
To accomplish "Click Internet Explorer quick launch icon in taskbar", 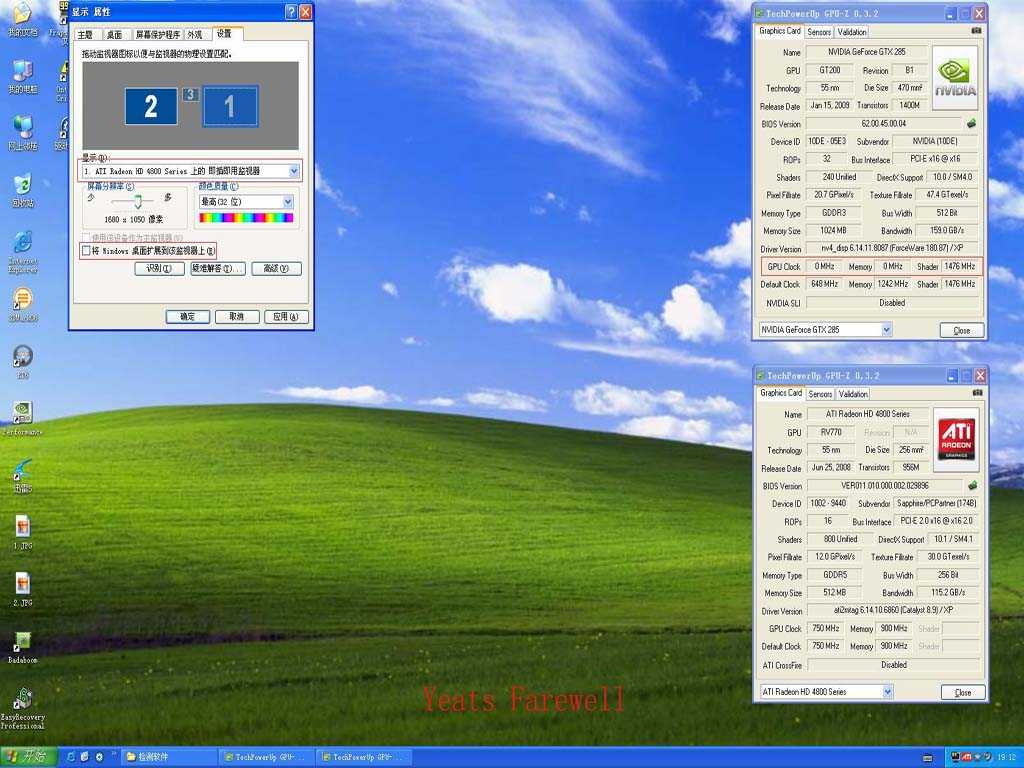I will coord(71,757).
